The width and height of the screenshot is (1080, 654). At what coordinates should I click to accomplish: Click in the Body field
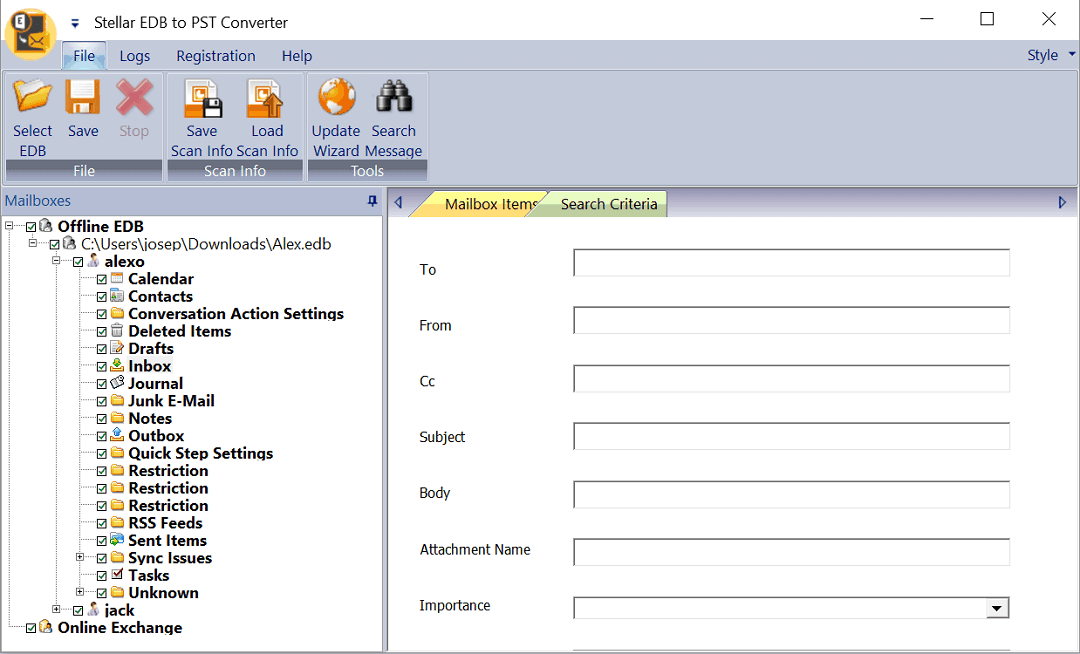pyautogui.click(x=791, y=494)
